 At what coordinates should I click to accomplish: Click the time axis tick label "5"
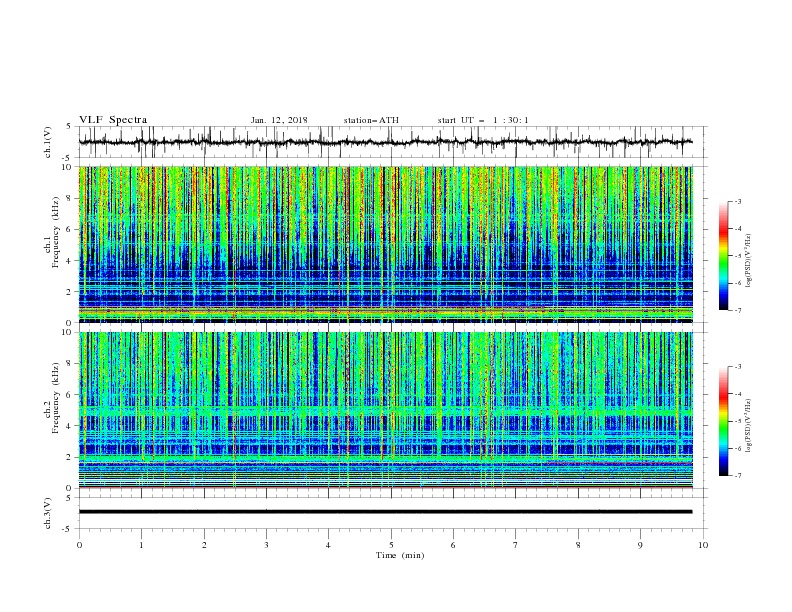[x=391, y=545]
